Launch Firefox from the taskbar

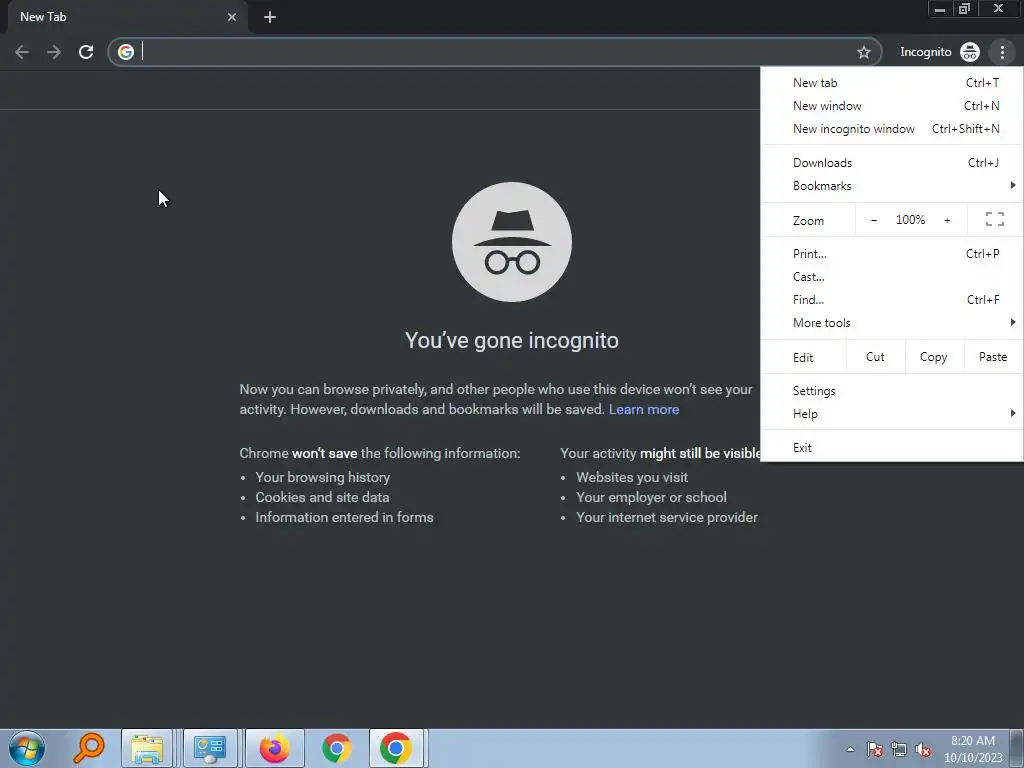(x=274, y=748)
